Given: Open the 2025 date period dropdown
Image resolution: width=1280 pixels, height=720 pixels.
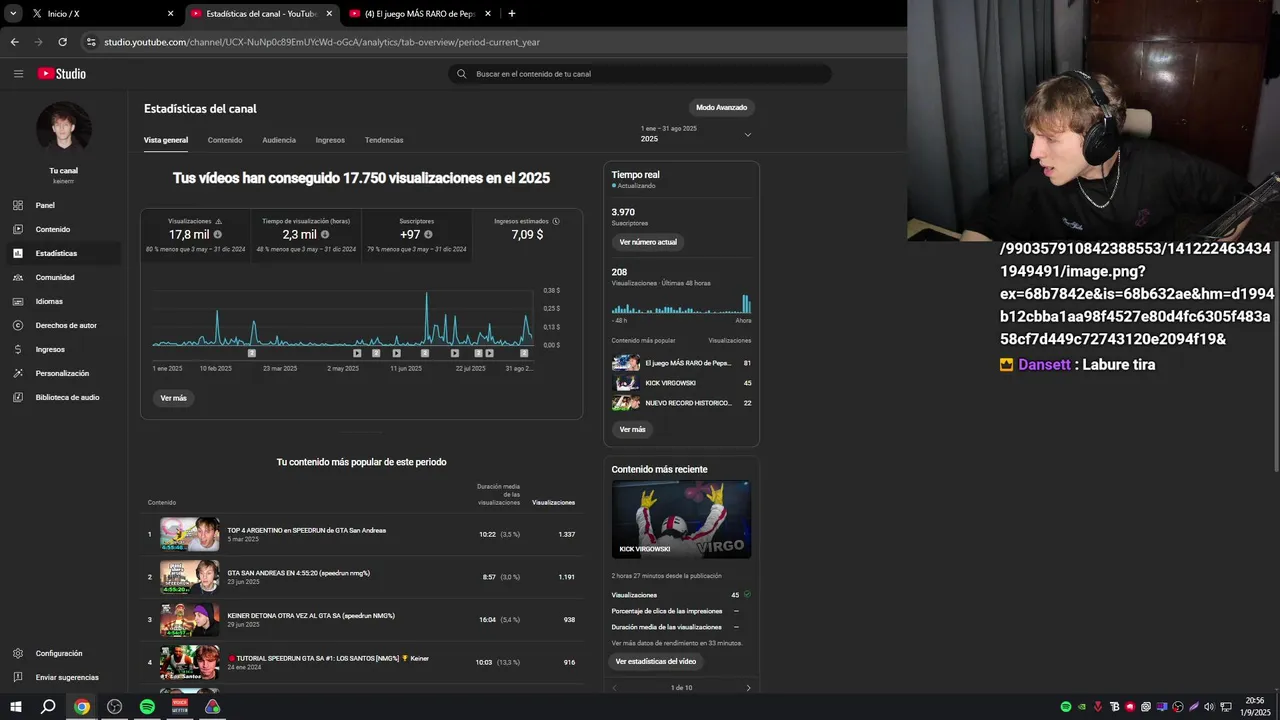Looking at the screenshot, I should point(695,134).
